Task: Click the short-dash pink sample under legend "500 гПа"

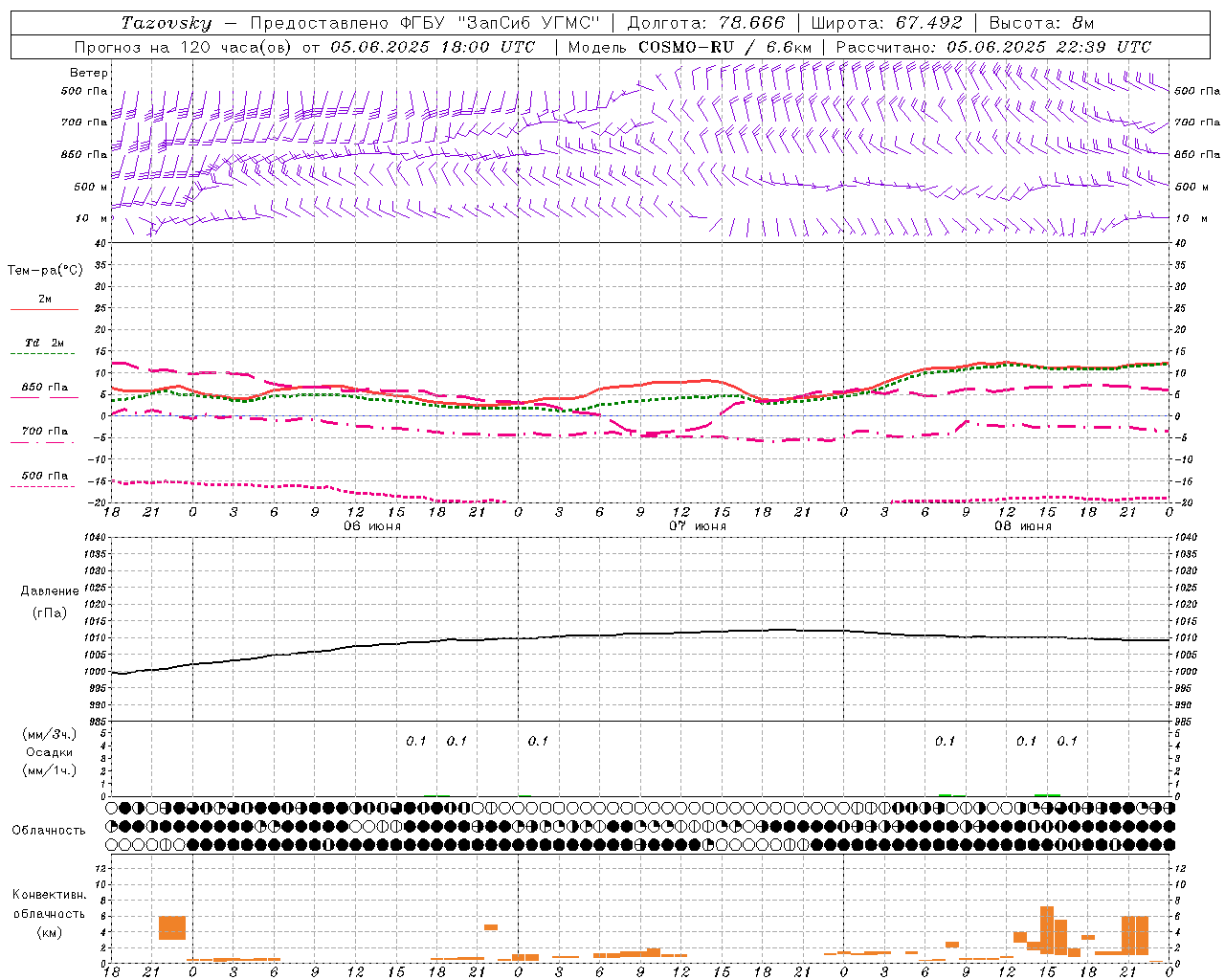Action: click(x=44, y=486)
